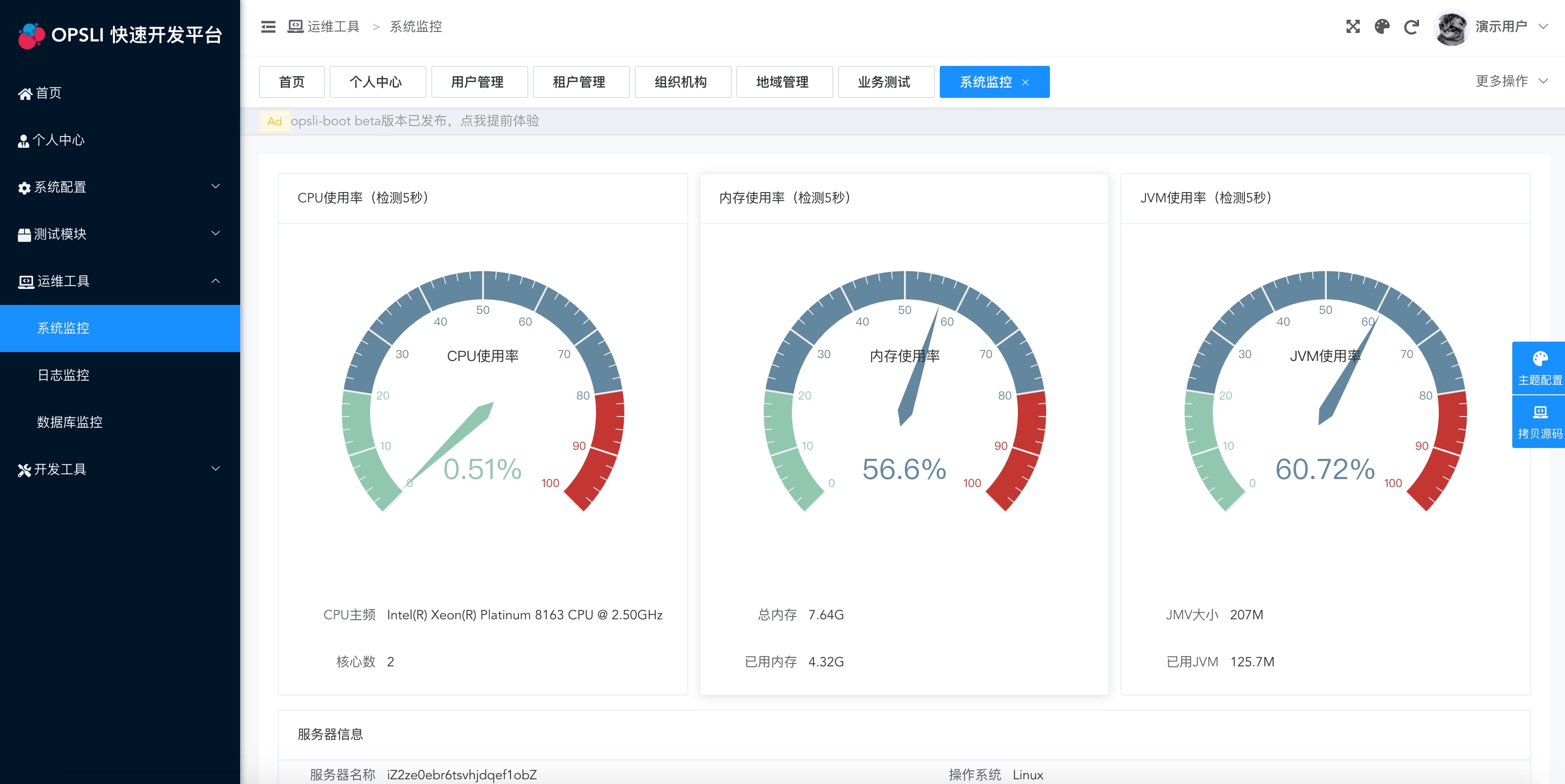Click the 首页 sidebar home icon
The image size is (1565, 784).
(x=25, y=94)
